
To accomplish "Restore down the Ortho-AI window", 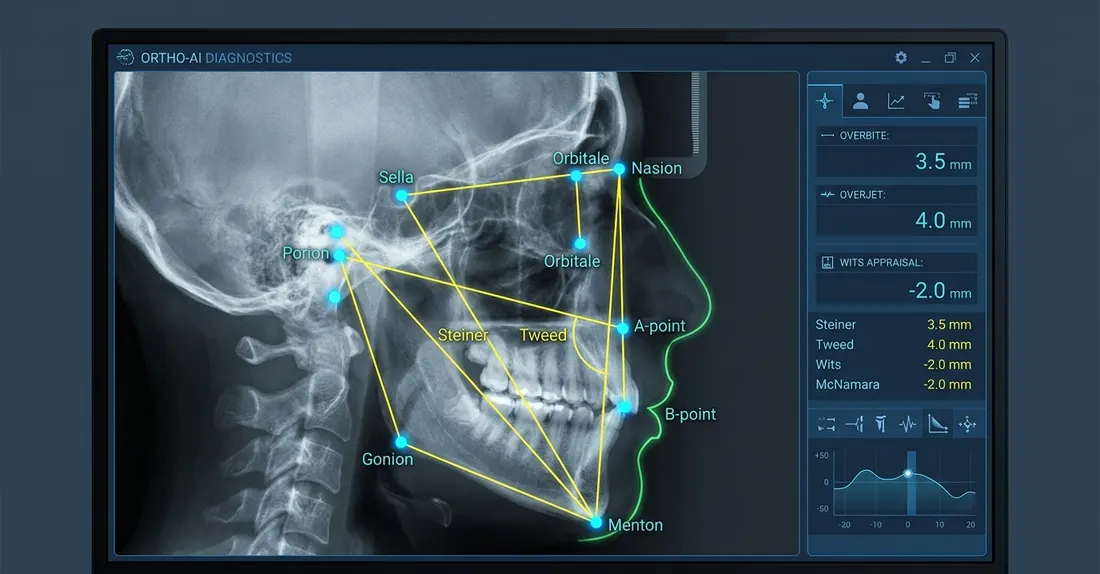I will (x=950, y=58).
